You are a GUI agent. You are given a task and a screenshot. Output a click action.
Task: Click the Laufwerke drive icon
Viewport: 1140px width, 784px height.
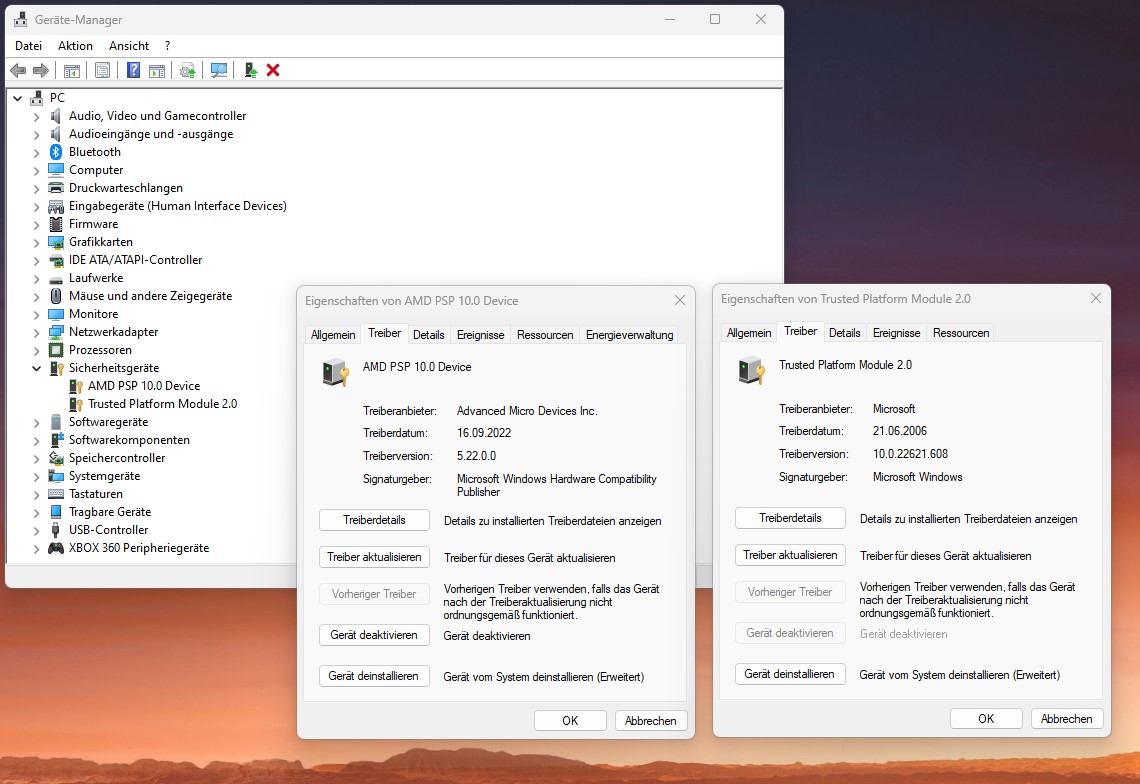[x=56, y=279]
